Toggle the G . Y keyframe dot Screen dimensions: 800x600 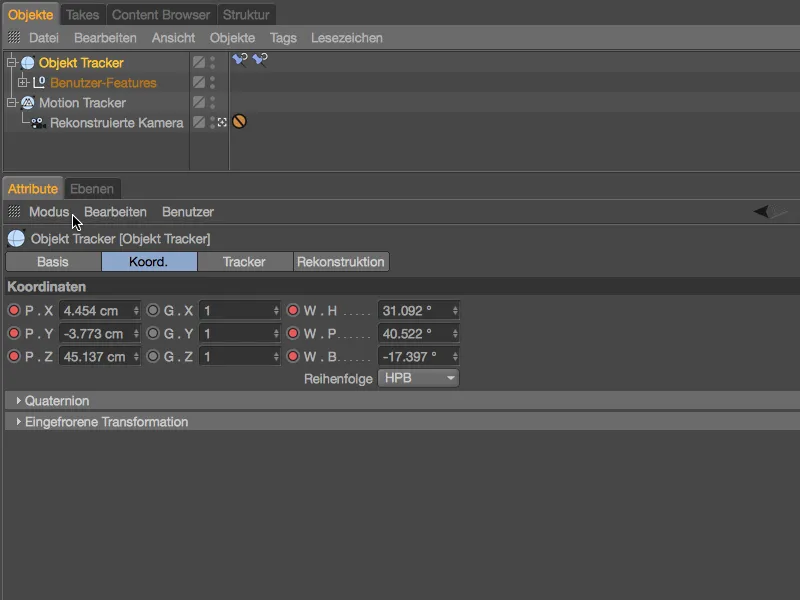tap(153, 333)
